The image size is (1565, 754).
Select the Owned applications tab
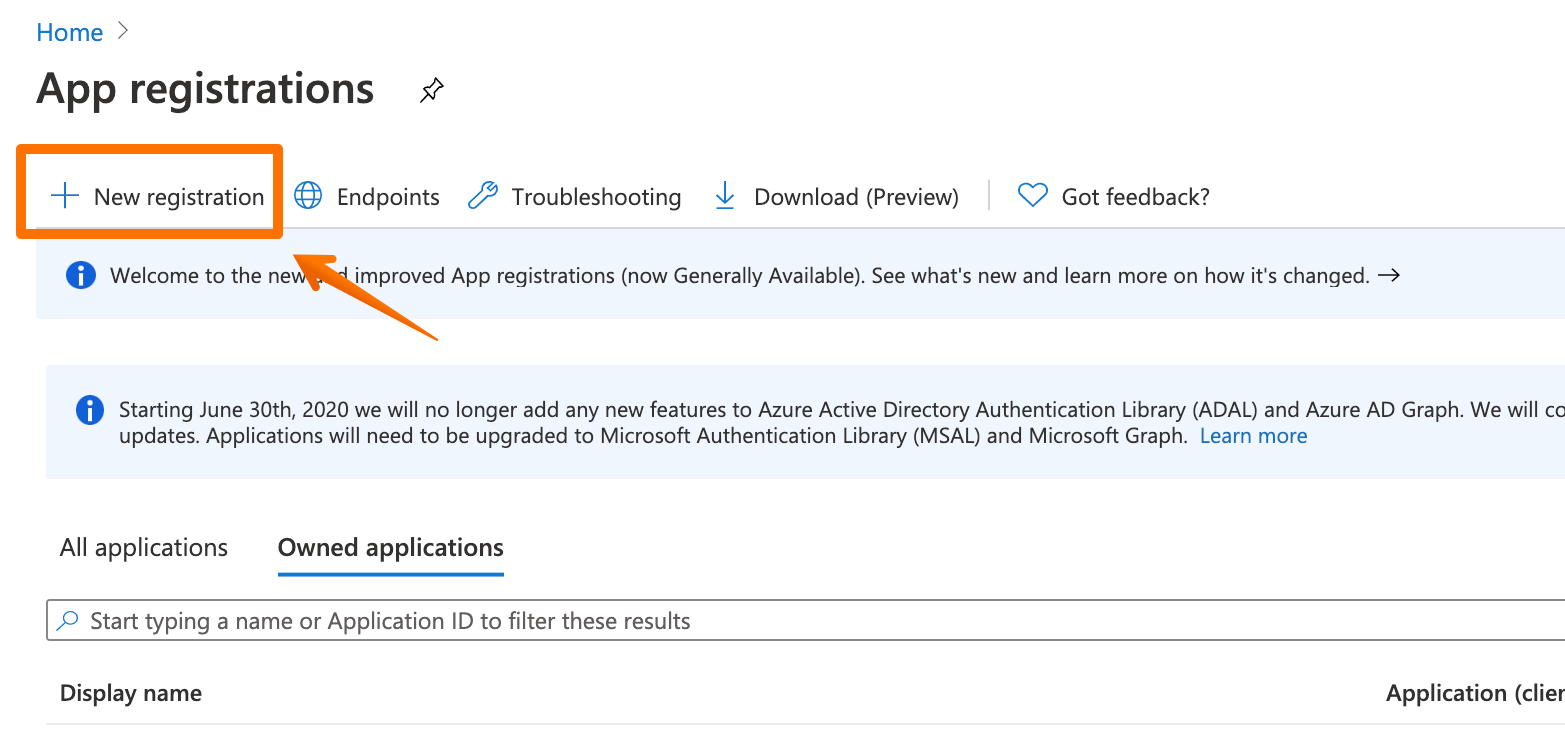click(391, 548)
